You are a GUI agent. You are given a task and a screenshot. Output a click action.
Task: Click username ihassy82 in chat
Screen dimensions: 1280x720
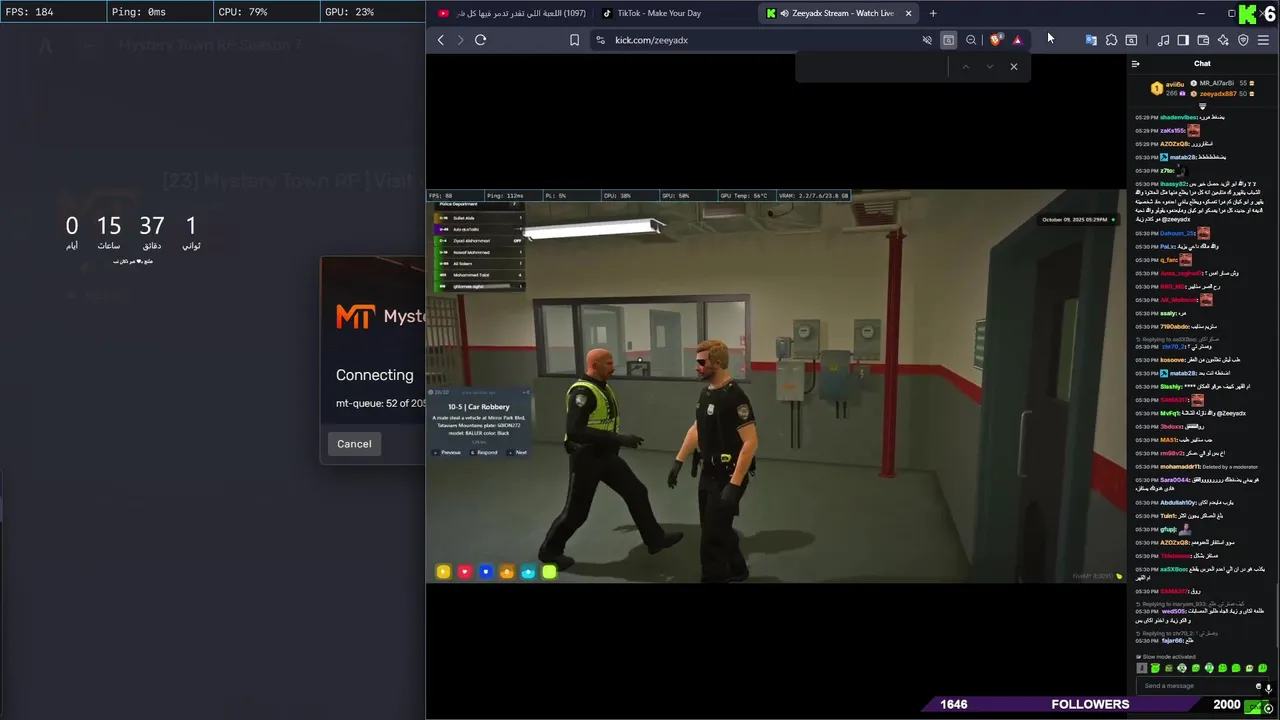1173,184
